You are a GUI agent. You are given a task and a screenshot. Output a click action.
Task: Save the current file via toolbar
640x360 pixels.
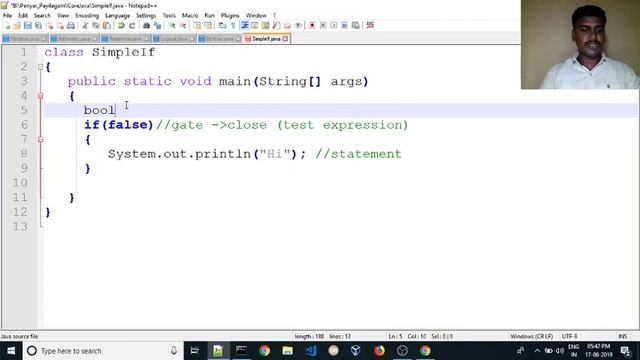pyautogui.click(x=27, y=25)
